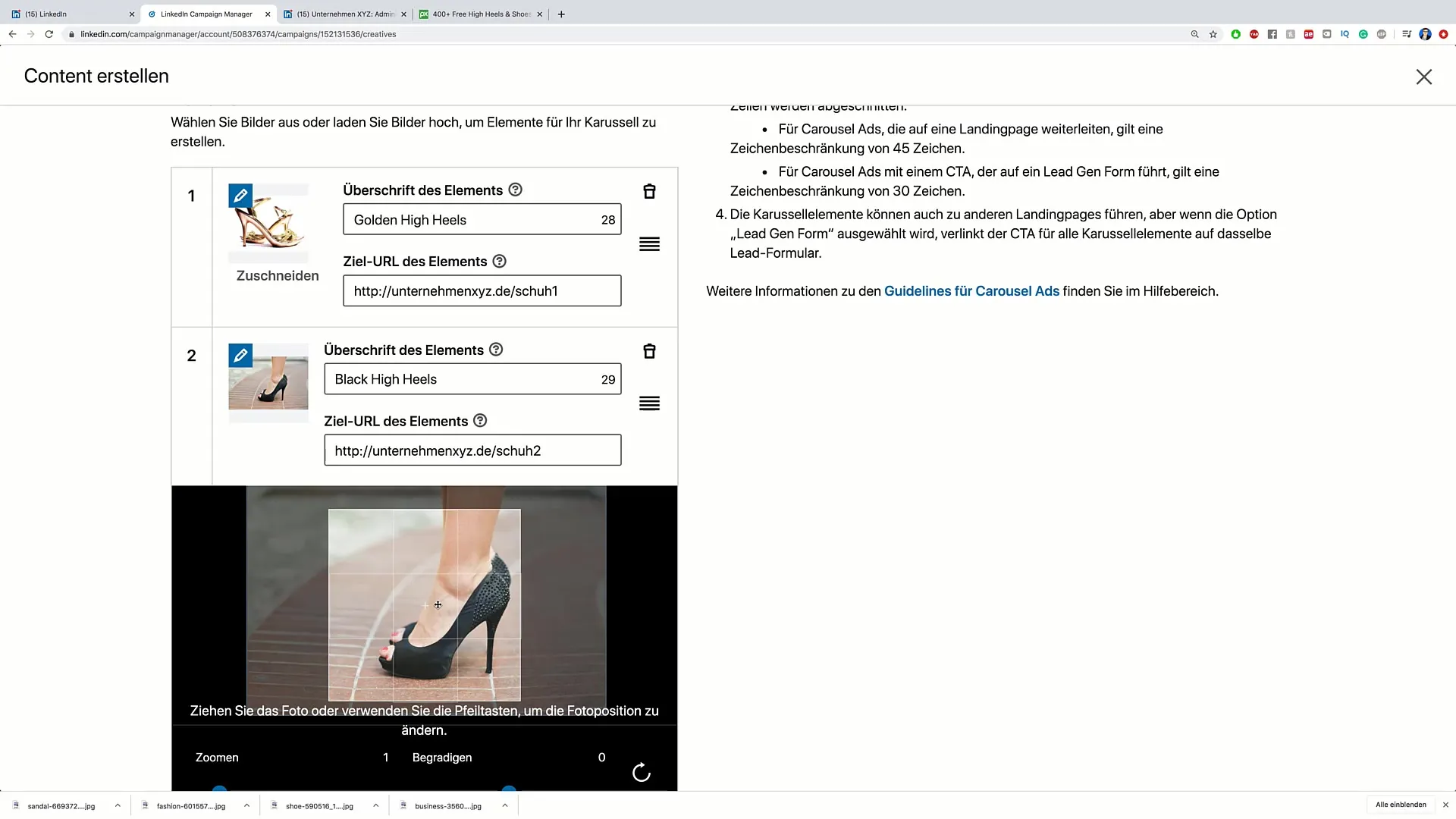This screenshot has width=1456, height=819.
Task: Click the edit pencil icon on the golden heels image
Action: click(x=240, y=196)
